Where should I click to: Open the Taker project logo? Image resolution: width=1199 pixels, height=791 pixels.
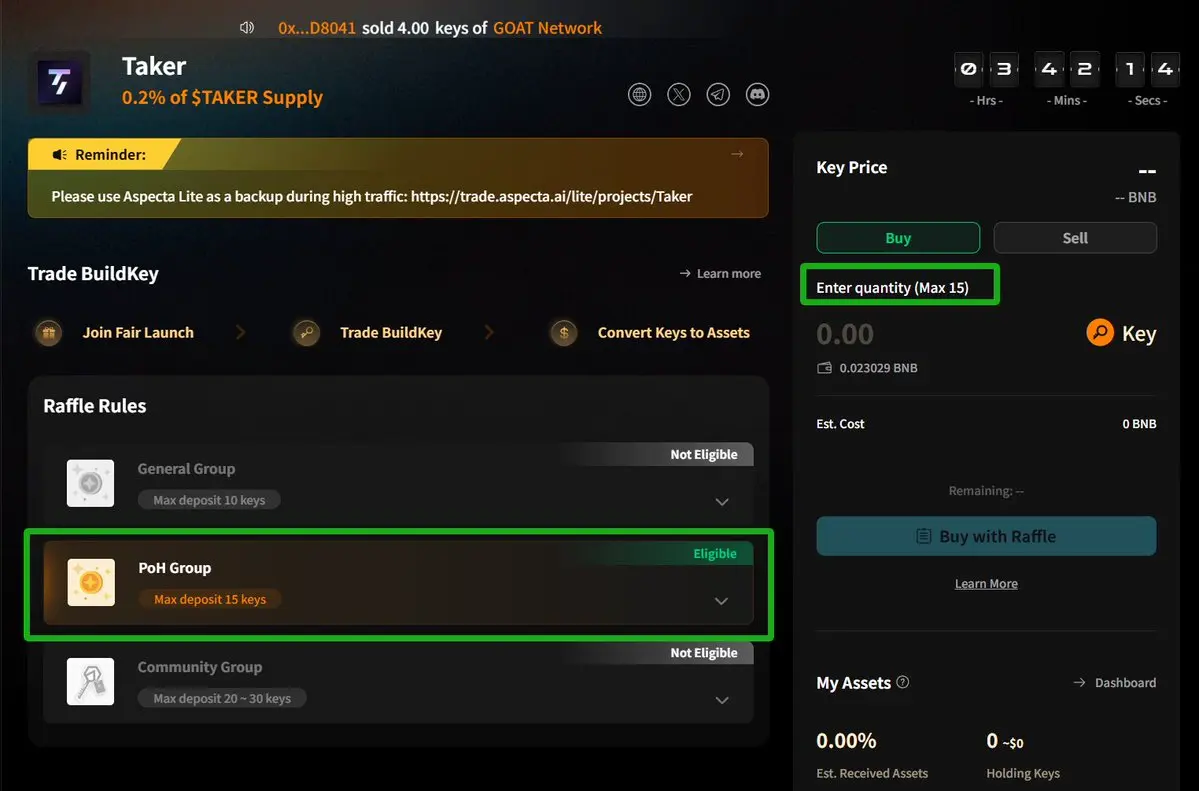[60, 82]
